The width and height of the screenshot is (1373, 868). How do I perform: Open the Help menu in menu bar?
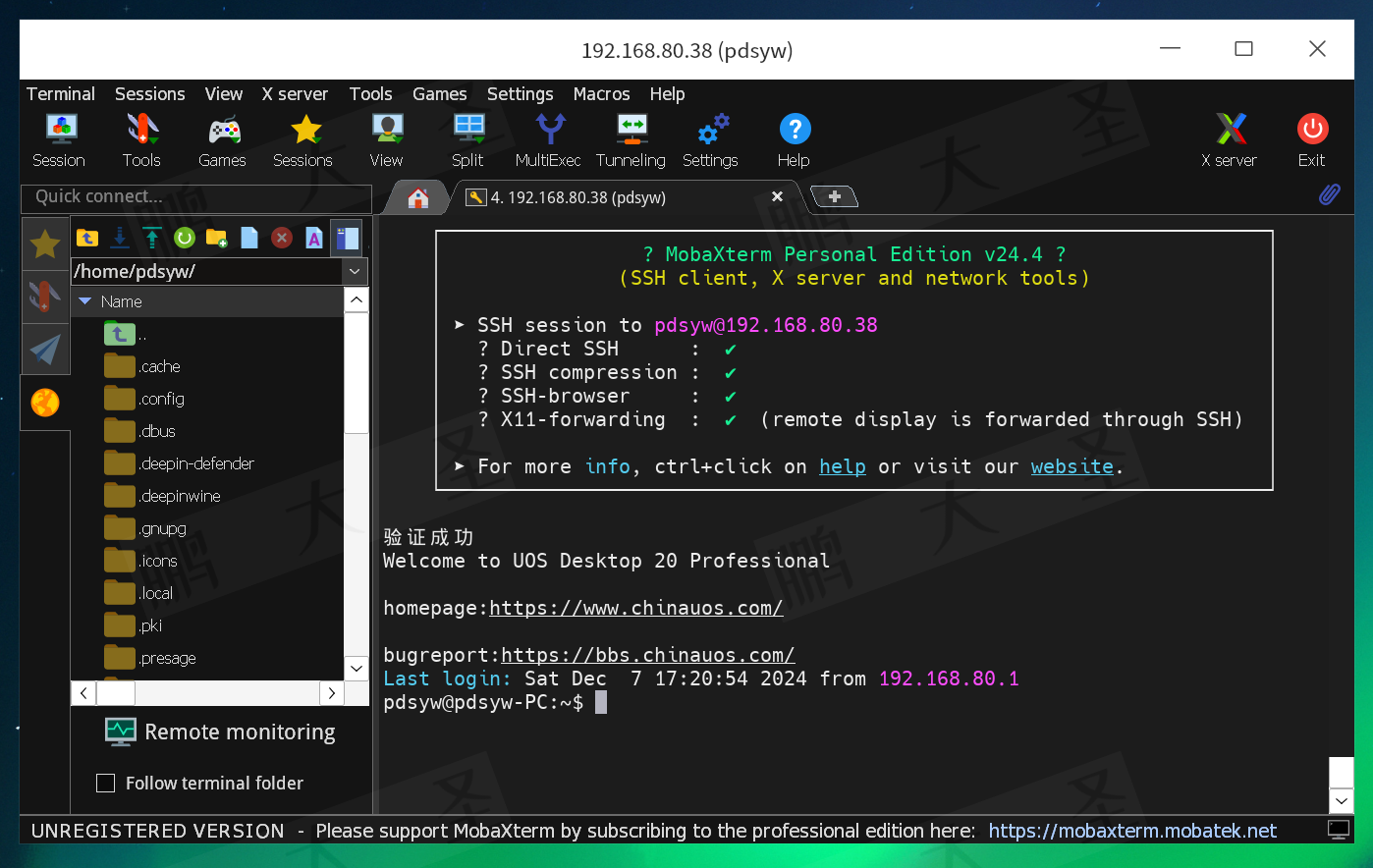pyautogui.click(x=667, y=93)
